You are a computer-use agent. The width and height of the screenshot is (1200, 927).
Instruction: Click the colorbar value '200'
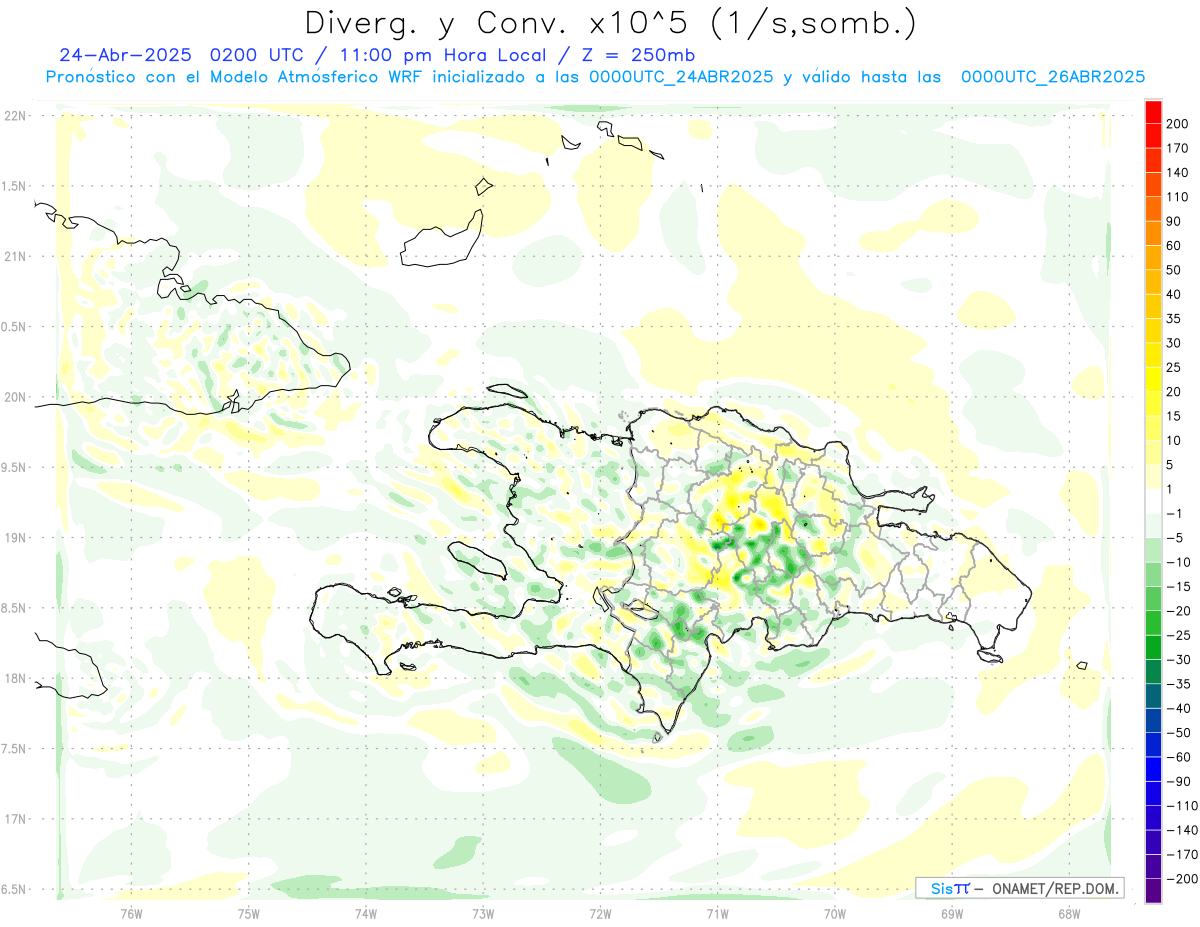coord(1177,124)
